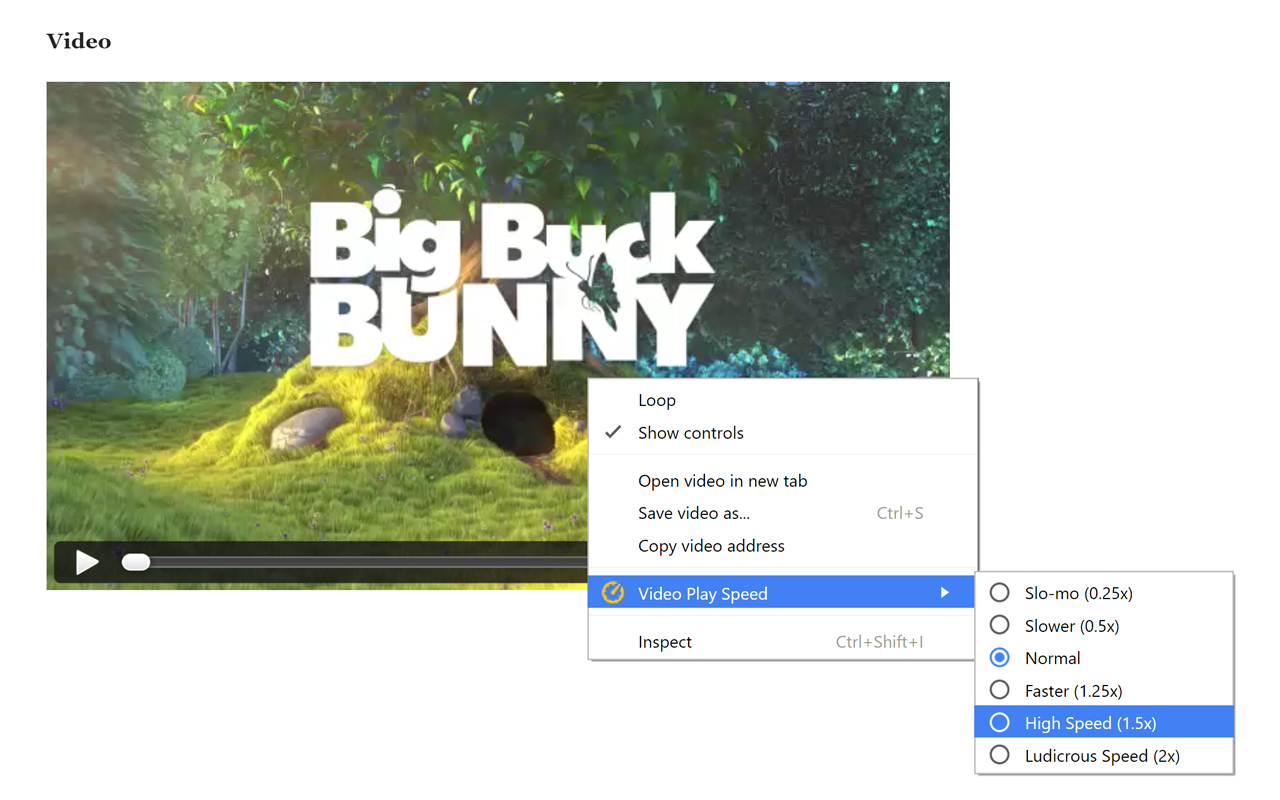Select Ludicrous Speed (2x) option
This screenshot has width=1280, height=800.
tap(1104, 756)
